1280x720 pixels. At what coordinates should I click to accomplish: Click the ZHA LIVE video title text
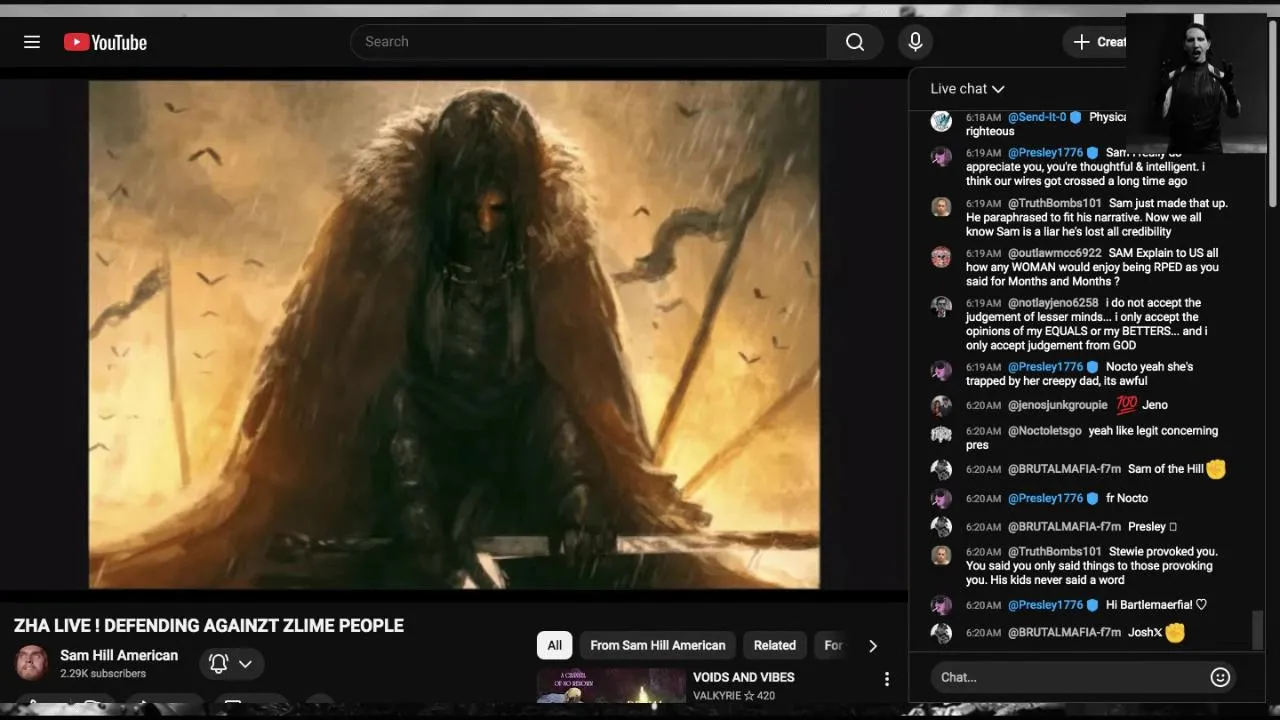pos(209,626)
